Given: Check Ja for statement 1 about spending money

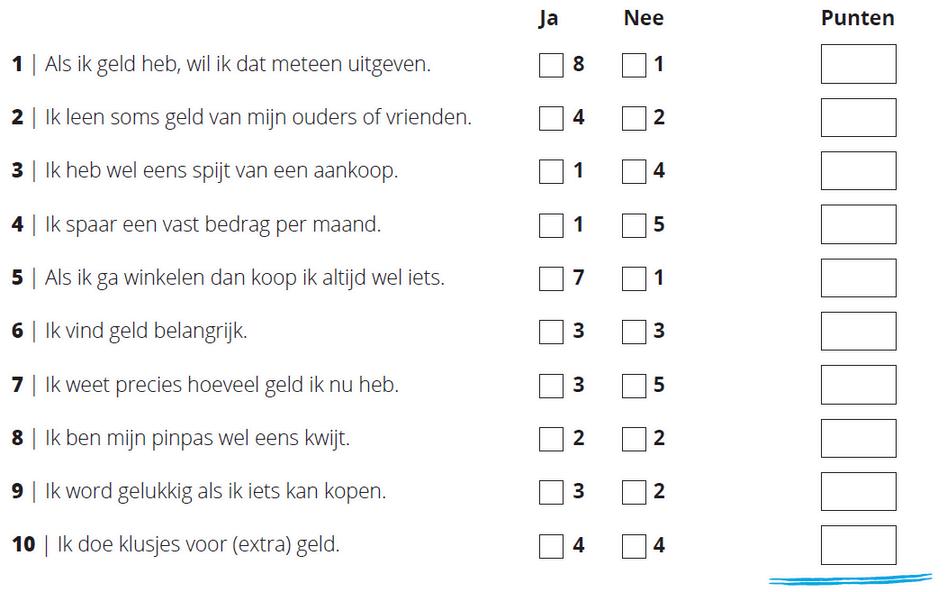Looking at the screenshot, I should pyautogui.click(x=551, y=65).
